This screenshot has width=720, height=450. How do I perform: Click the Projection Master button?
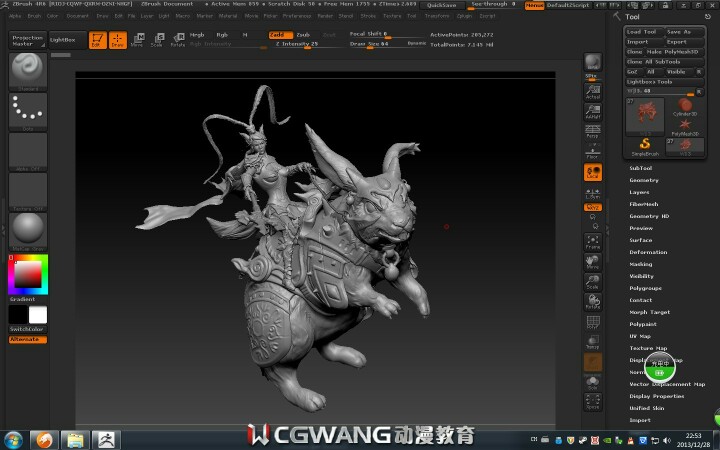[28, 40]
